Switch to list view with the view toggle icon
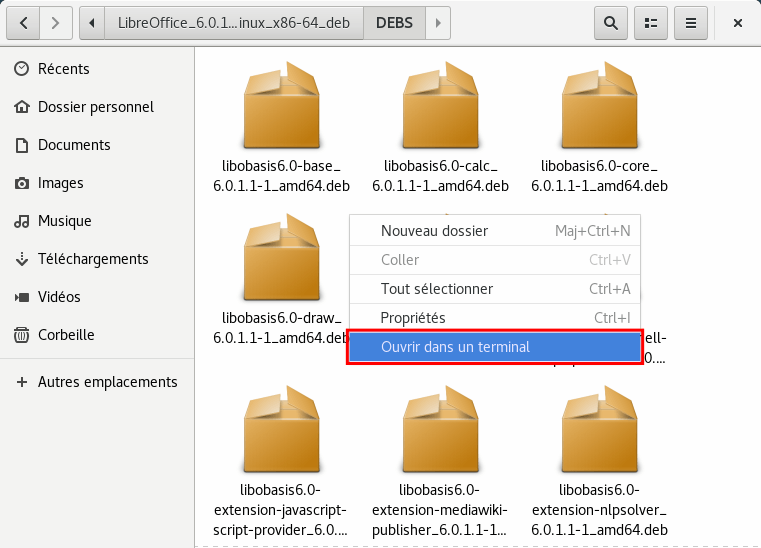The image size is (761, 548). pos(651,23)
